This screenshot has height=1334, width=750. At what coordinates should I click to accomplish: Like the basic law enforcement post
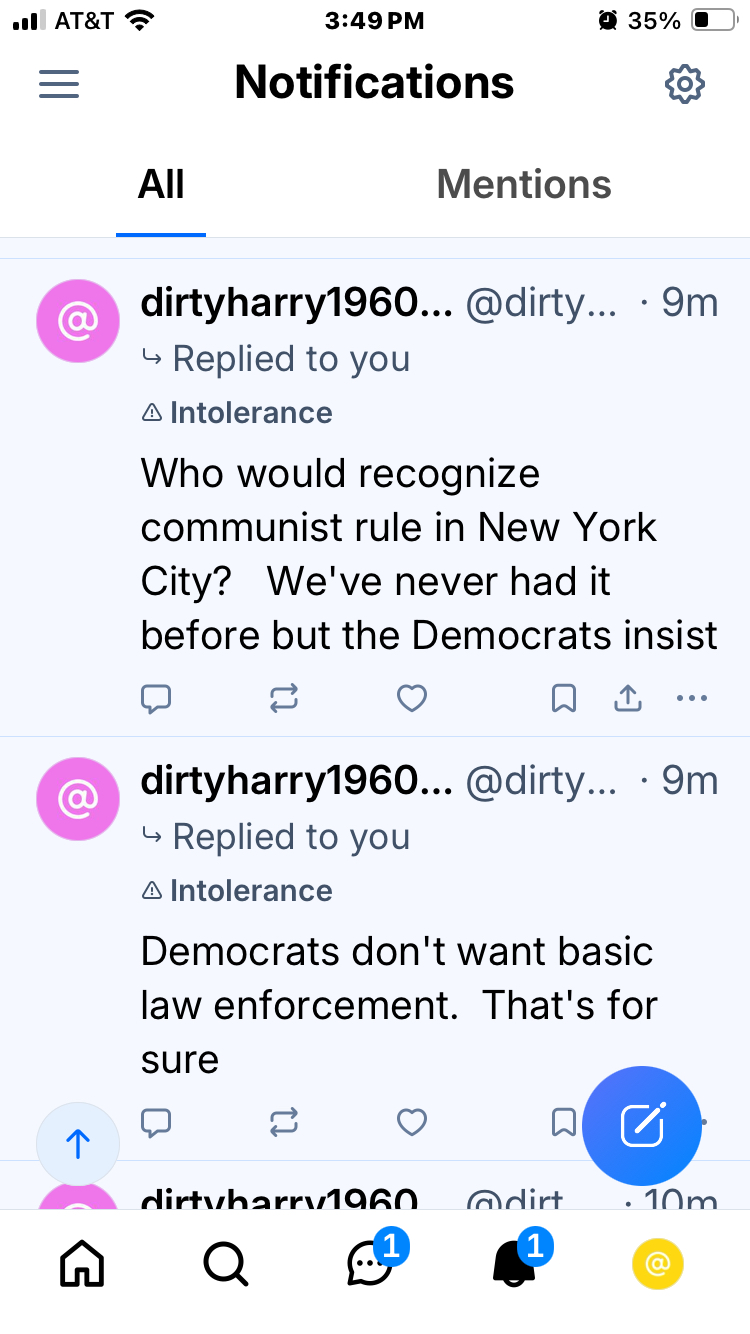tap(412, 1123)
